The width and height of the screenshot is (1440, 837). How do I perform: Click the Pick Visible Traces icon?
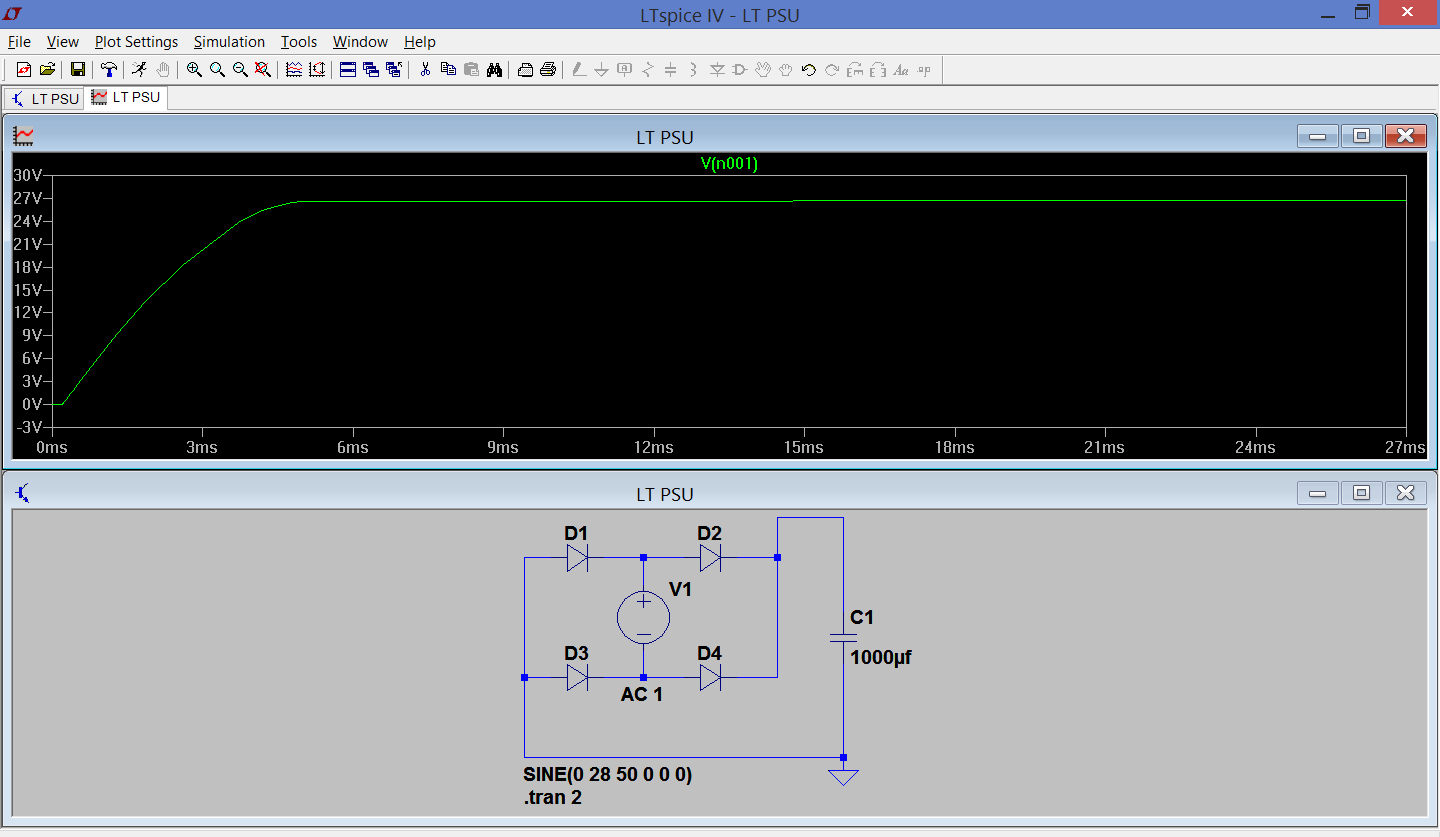(294, 70)
